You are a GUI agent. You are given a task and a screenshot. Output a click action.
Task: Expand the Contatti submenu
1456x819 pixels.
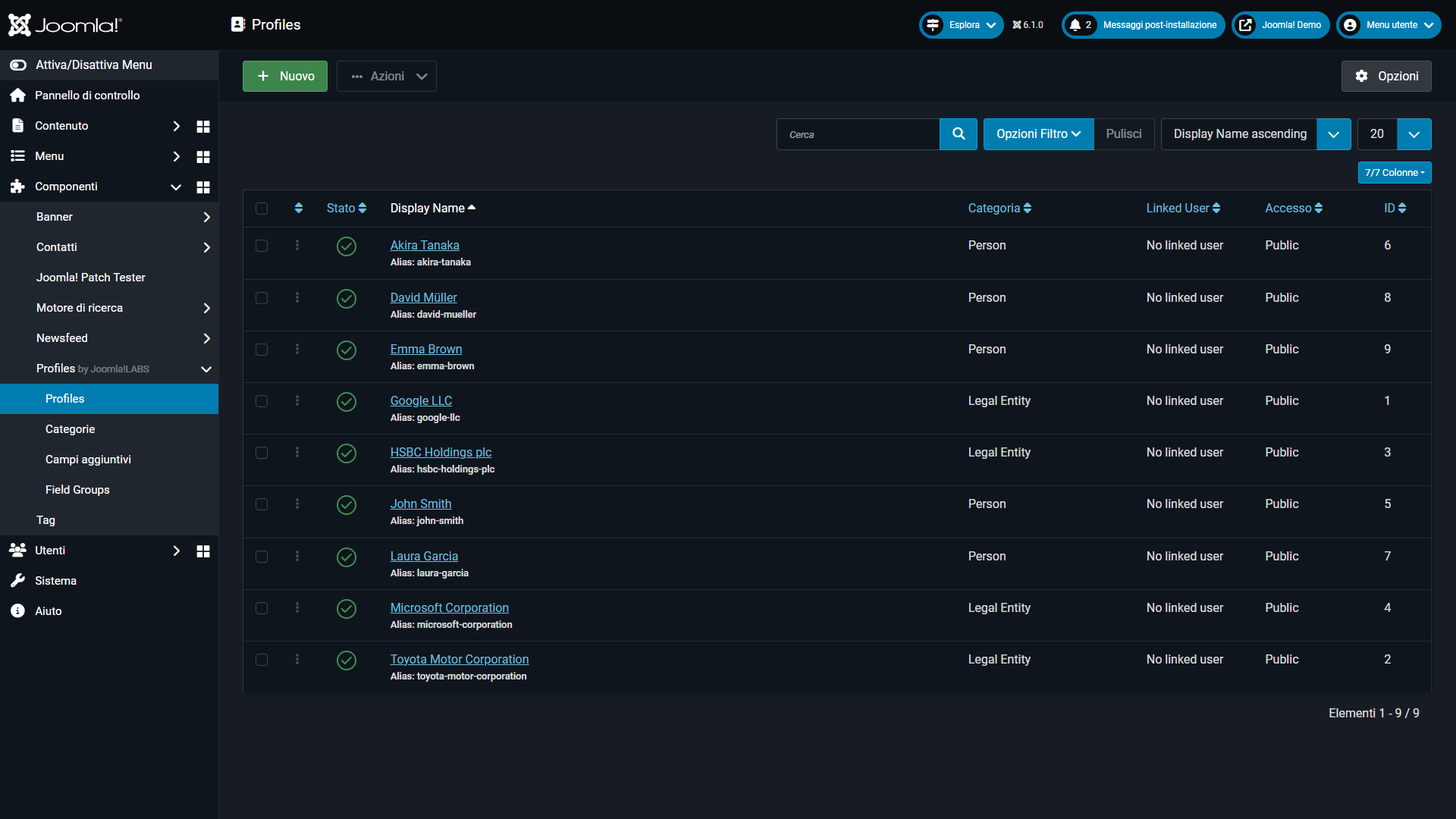[x=109, y=247]
